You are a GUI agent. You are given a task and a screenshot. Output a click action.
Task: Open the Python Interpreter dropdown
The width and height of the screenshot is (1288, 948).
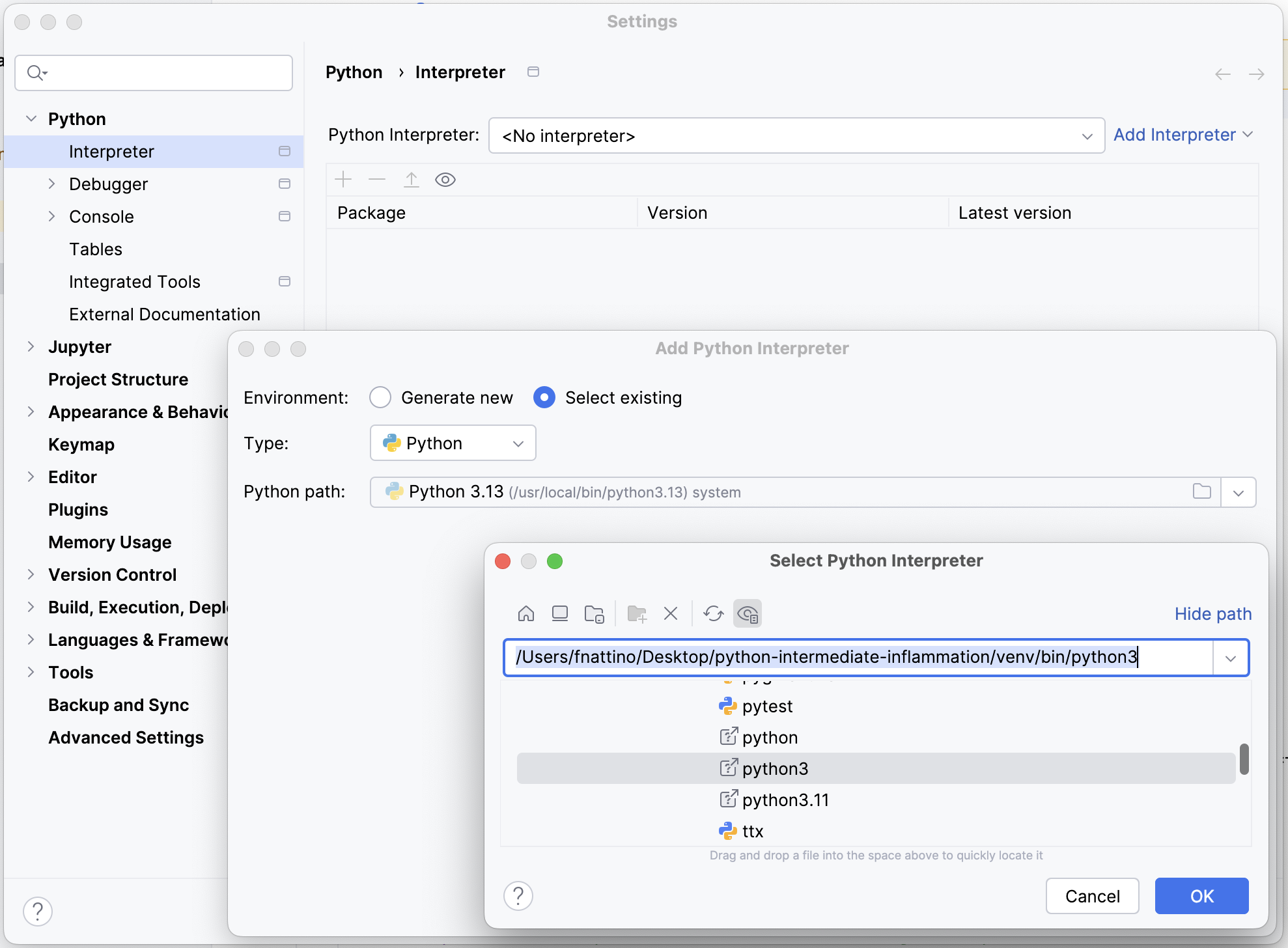coord(1086,136)
